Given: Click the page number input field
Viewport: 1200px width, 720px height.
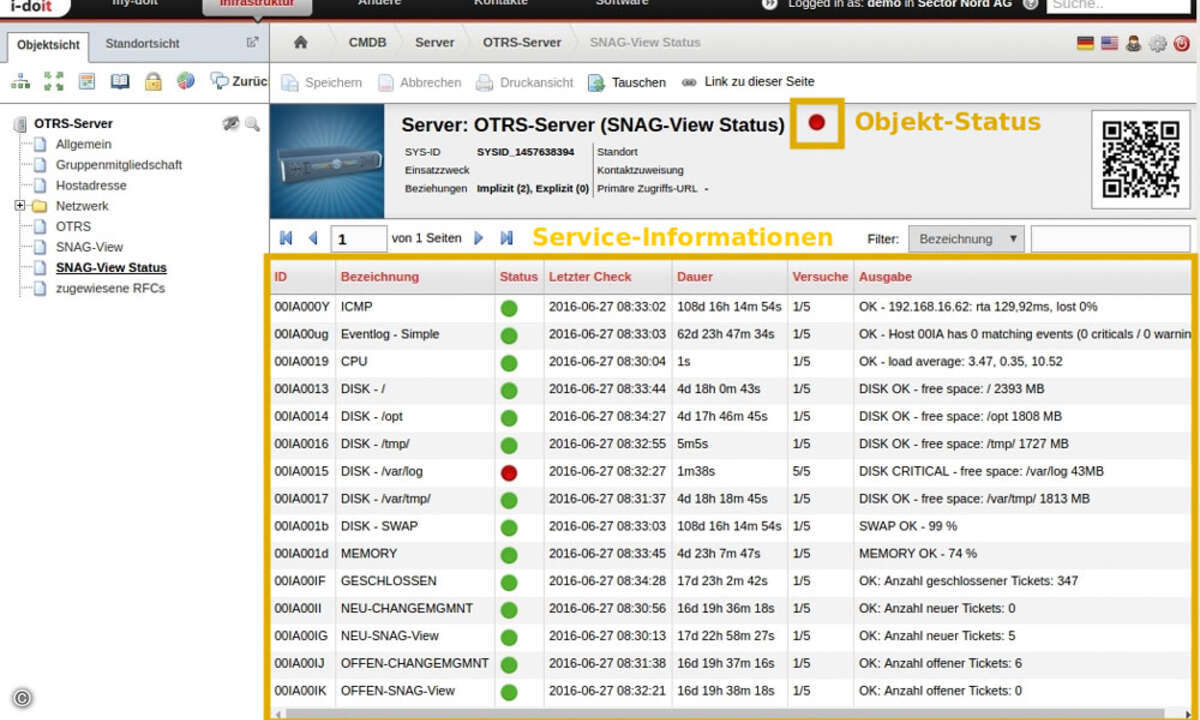Looking at the screenshot, I should [358, 239].
